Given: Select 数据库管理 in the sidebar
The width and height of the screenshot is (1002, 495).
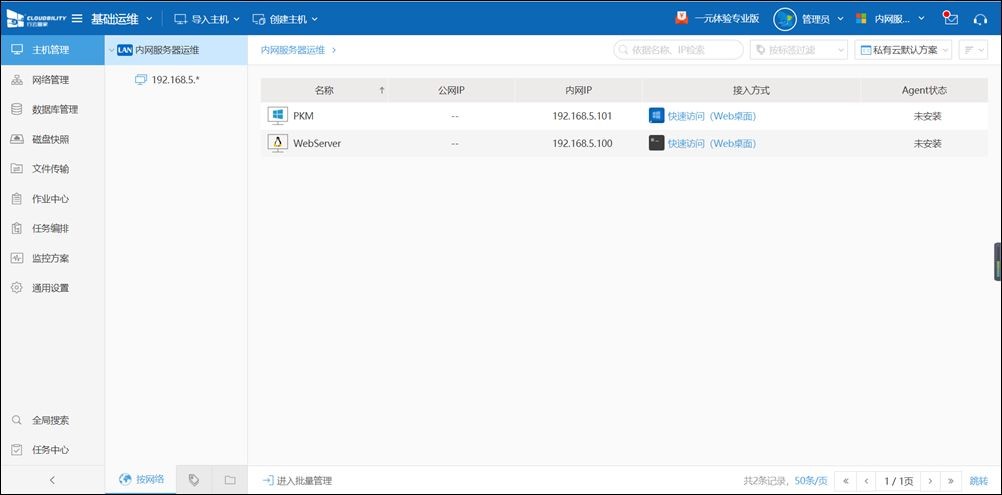Looking at the screenshot, I should point(54,109).
